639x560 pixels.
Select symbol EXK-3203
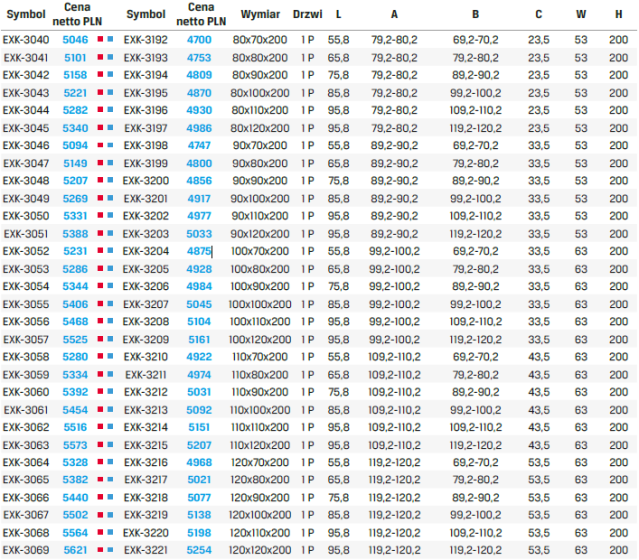point(145,234)
